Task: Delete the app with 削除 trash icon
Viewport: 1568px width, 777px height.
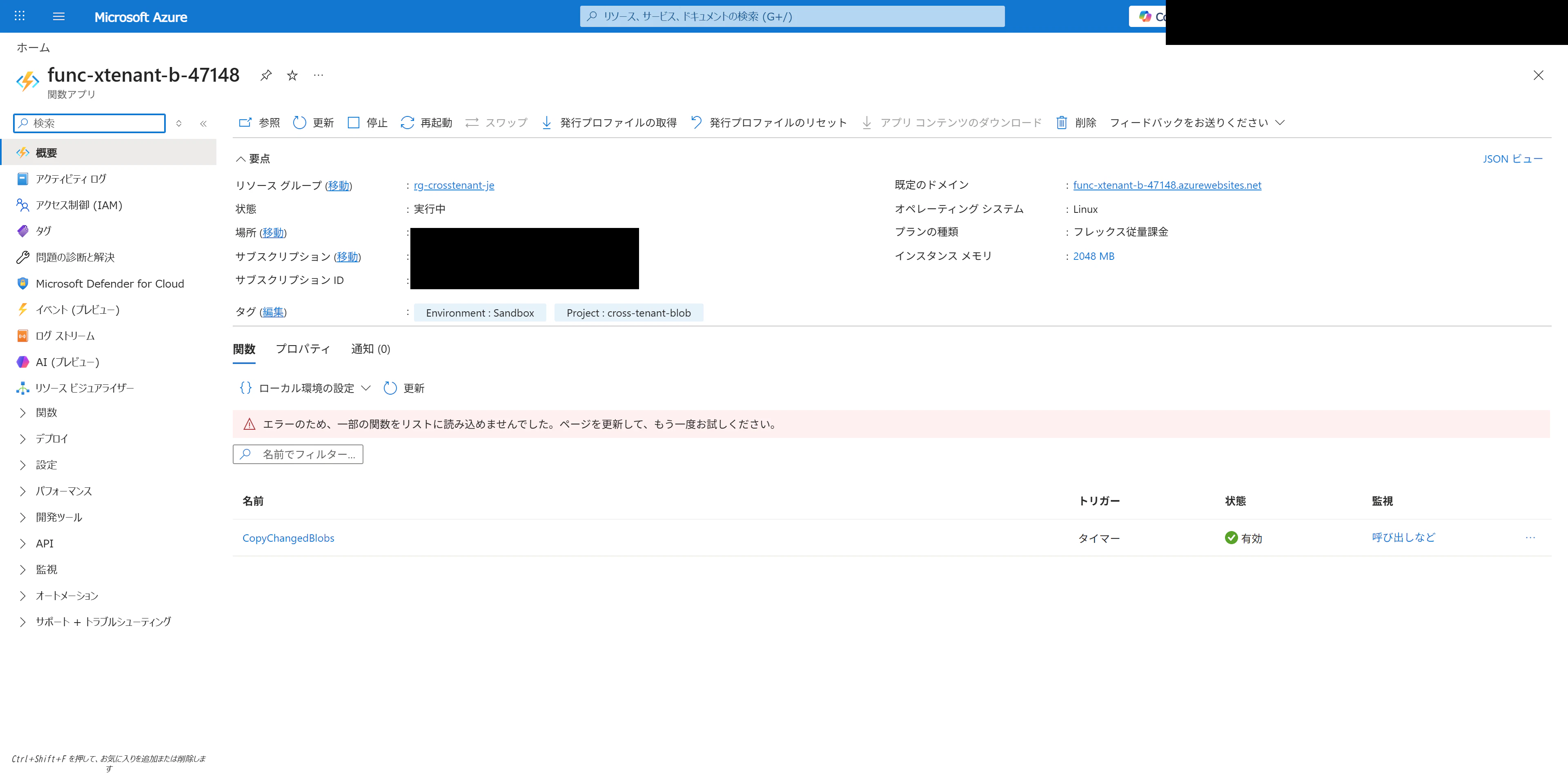Action: click(1062, 123)
